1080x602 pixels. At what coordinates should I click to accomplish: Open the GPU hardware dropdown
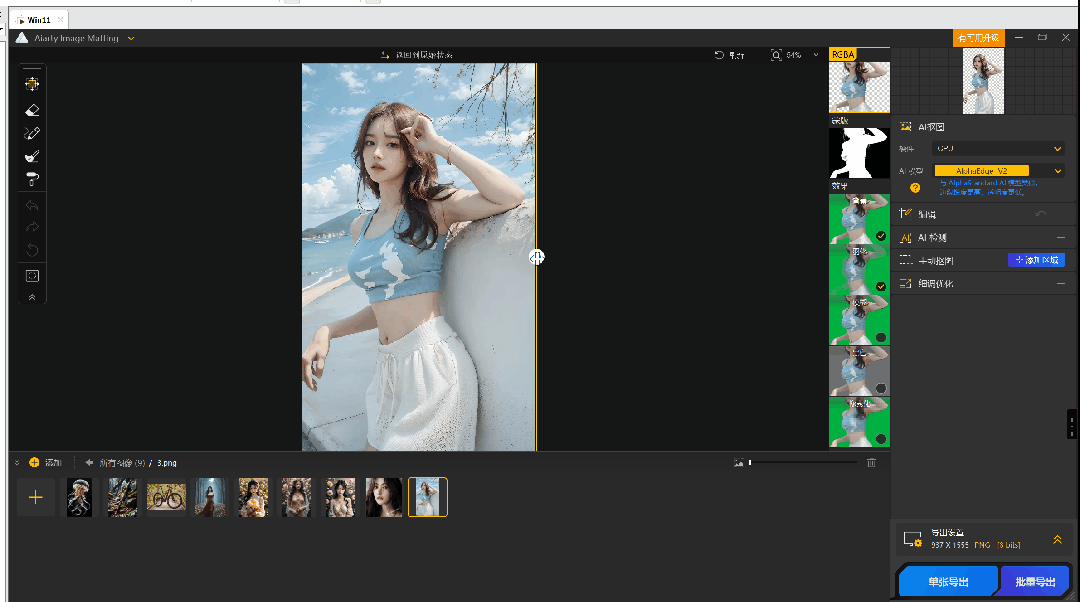coord(998,148)
